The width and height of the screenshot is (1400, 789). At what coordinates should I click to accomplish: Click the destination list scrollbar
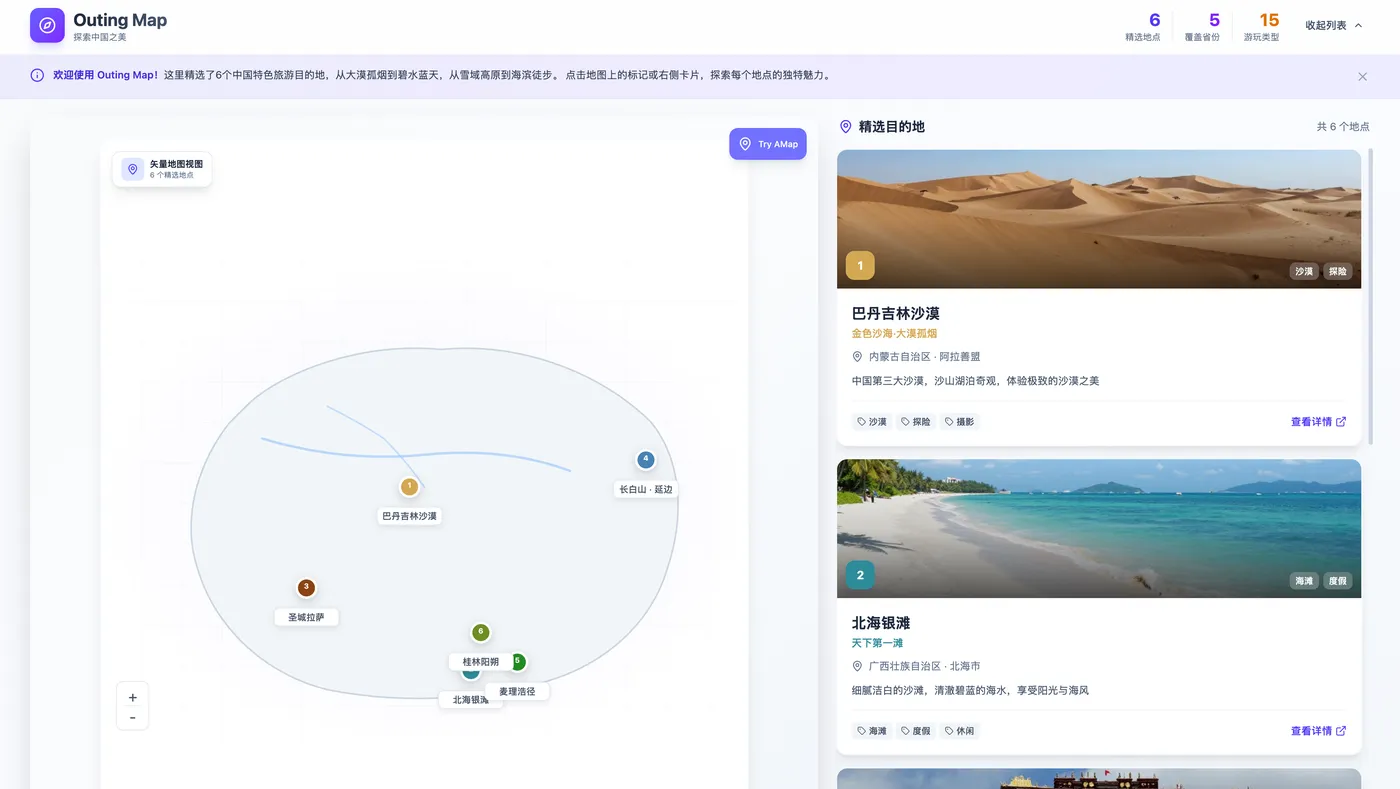coord(1372,297)
